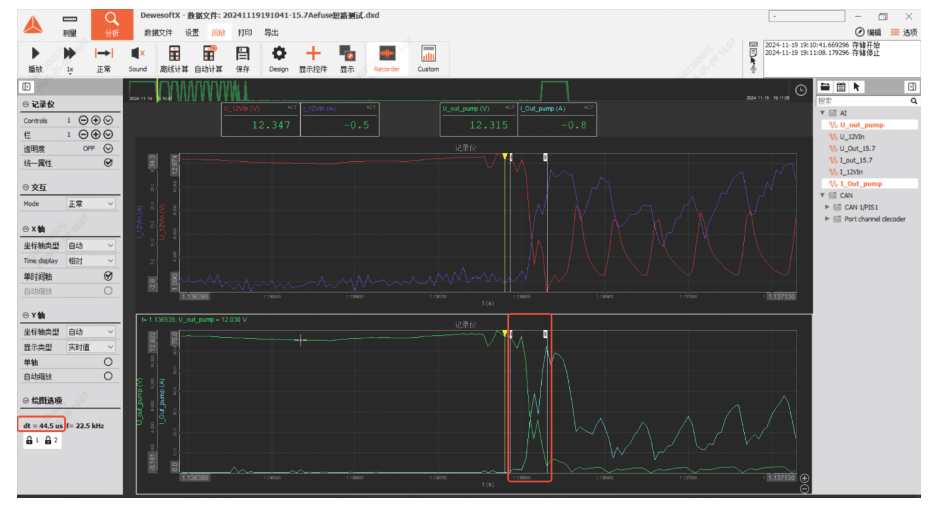
Task: Select the 回放 tab
Action: 218,33
